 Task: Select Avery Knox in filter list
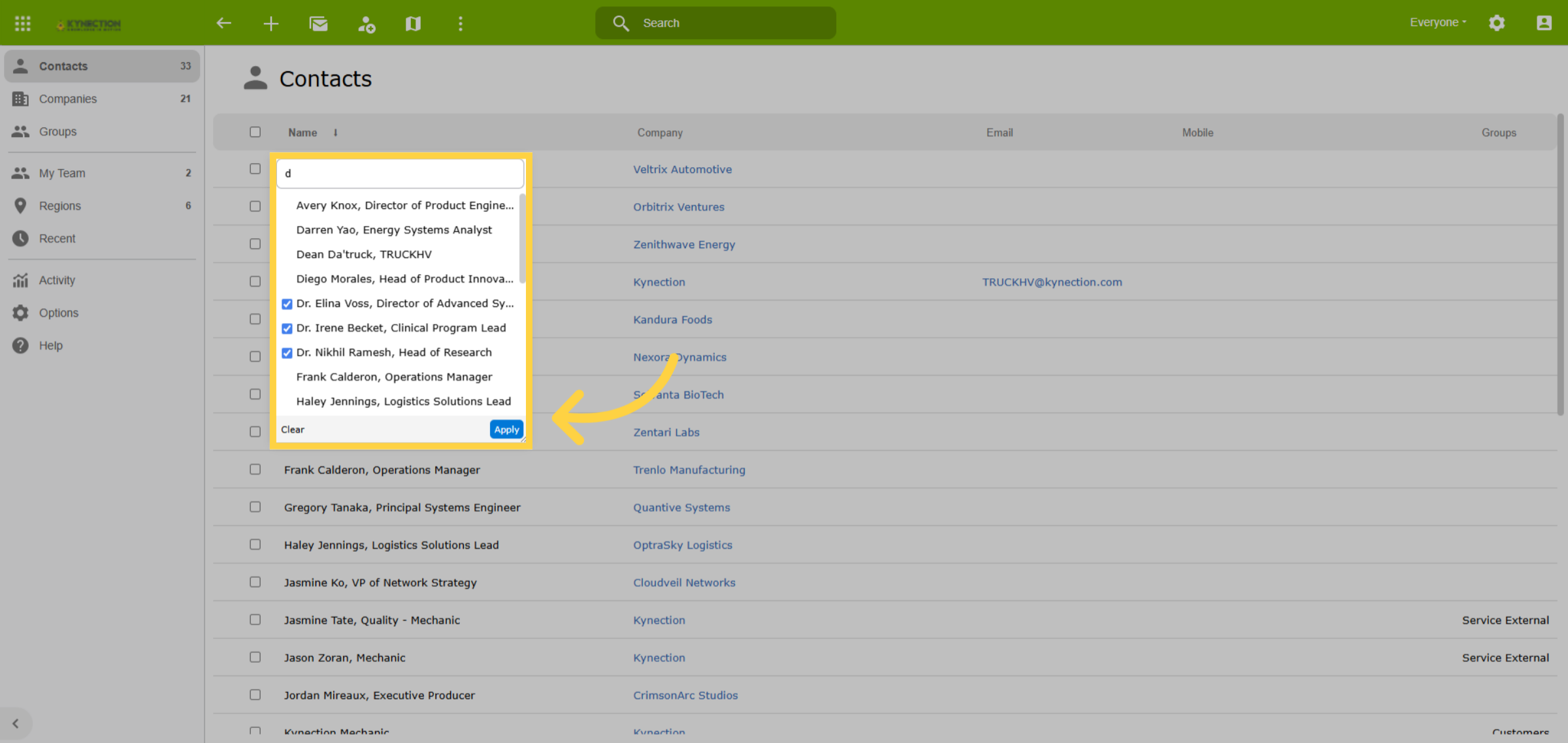(404, 205)
